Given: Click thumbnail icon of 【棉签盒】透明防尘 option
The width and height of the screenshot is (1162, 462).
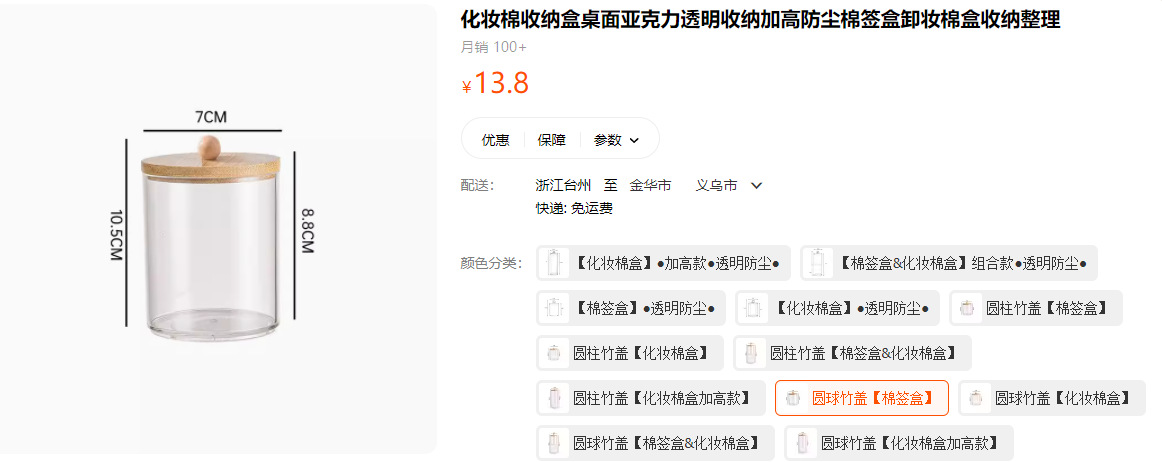Looking at the screenshot, I should click(554, 308).
